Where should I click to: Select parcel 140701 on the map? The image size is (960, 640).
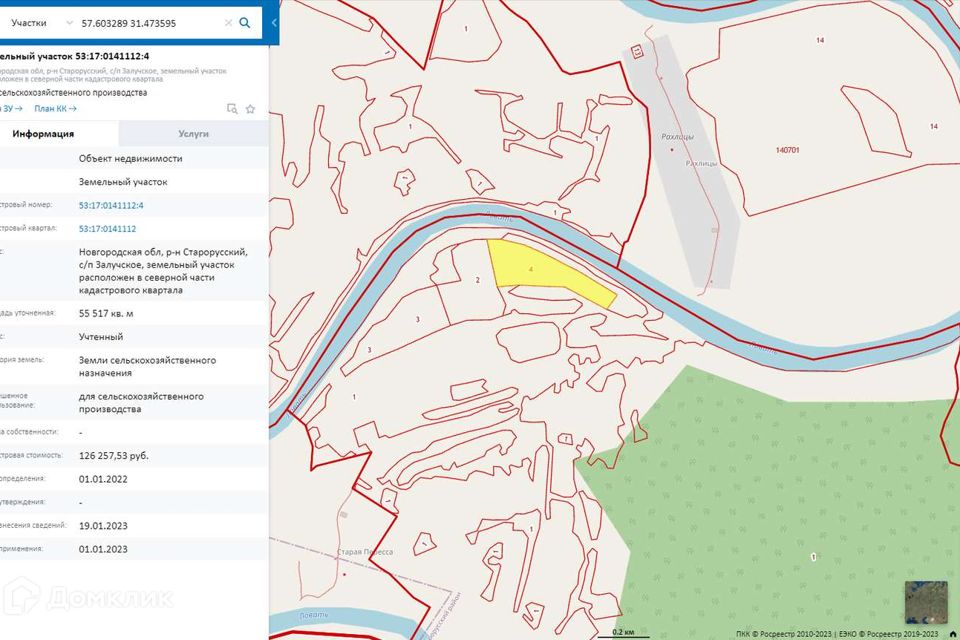[x=787, y=150]
